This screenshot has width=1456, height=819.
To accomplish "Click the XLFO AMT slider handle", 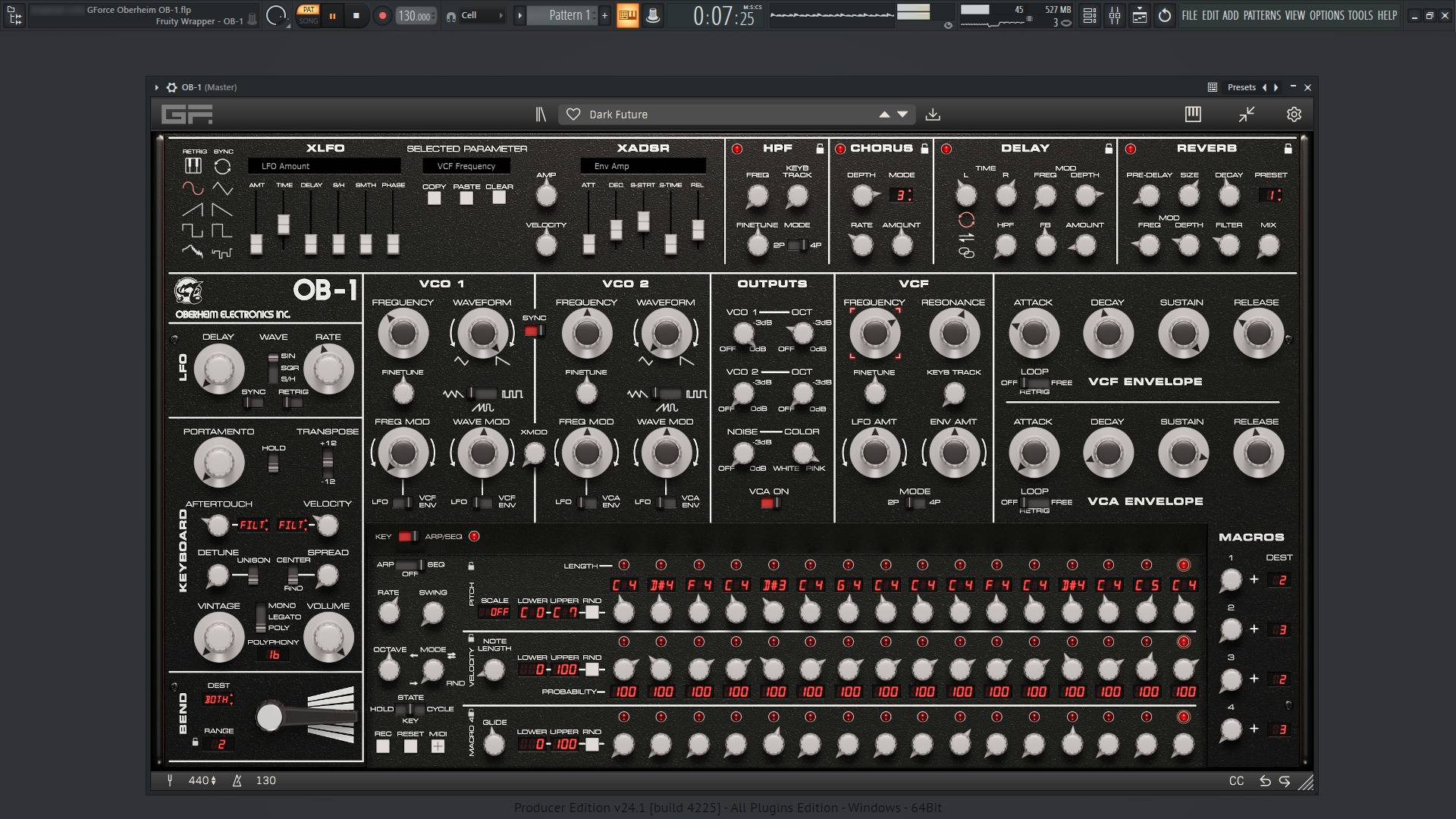I will pyautogui.click(x=256, y=243).
